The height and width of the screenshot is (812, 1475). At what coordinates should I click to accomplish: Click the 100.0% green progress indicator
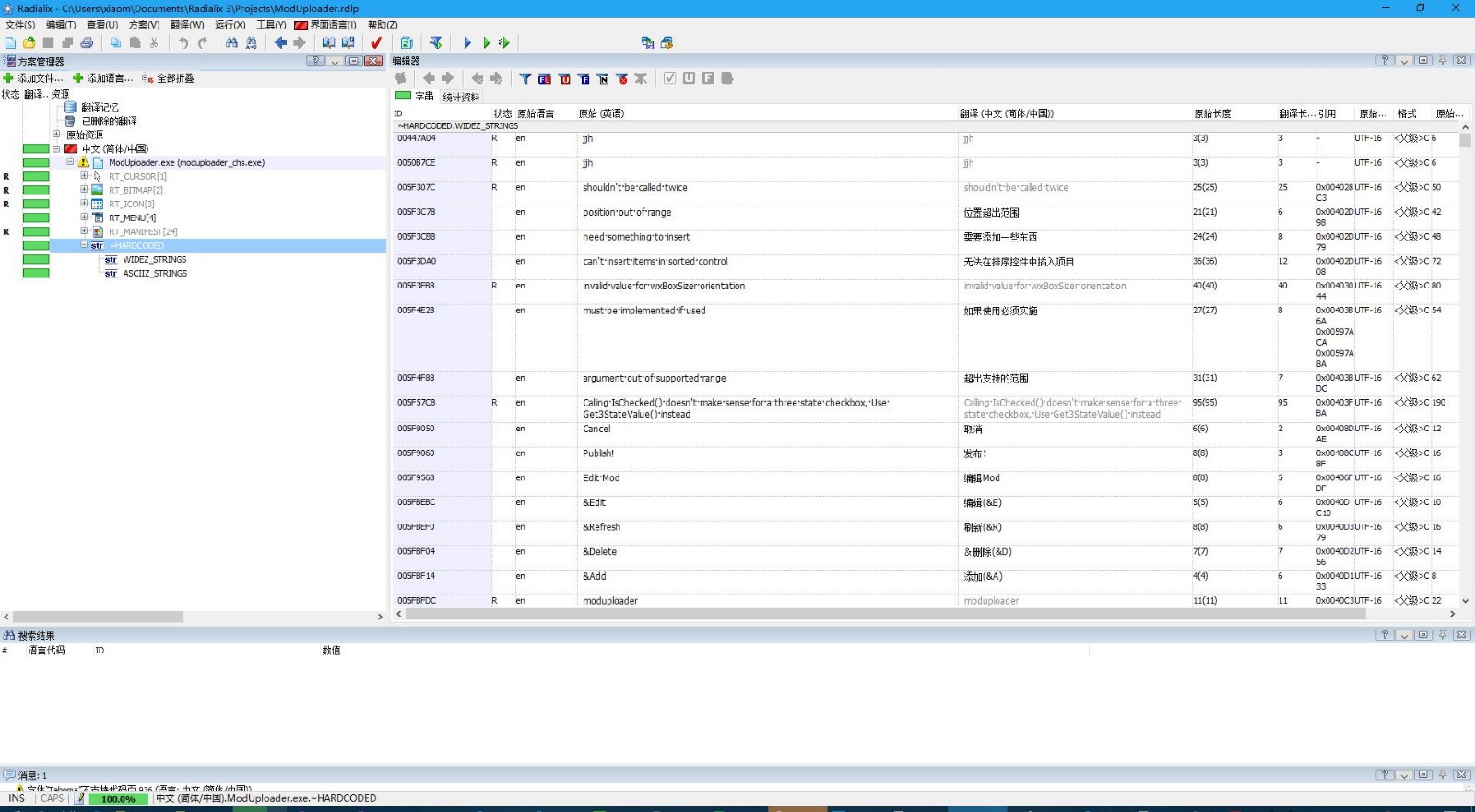click(x=118, y=799)
